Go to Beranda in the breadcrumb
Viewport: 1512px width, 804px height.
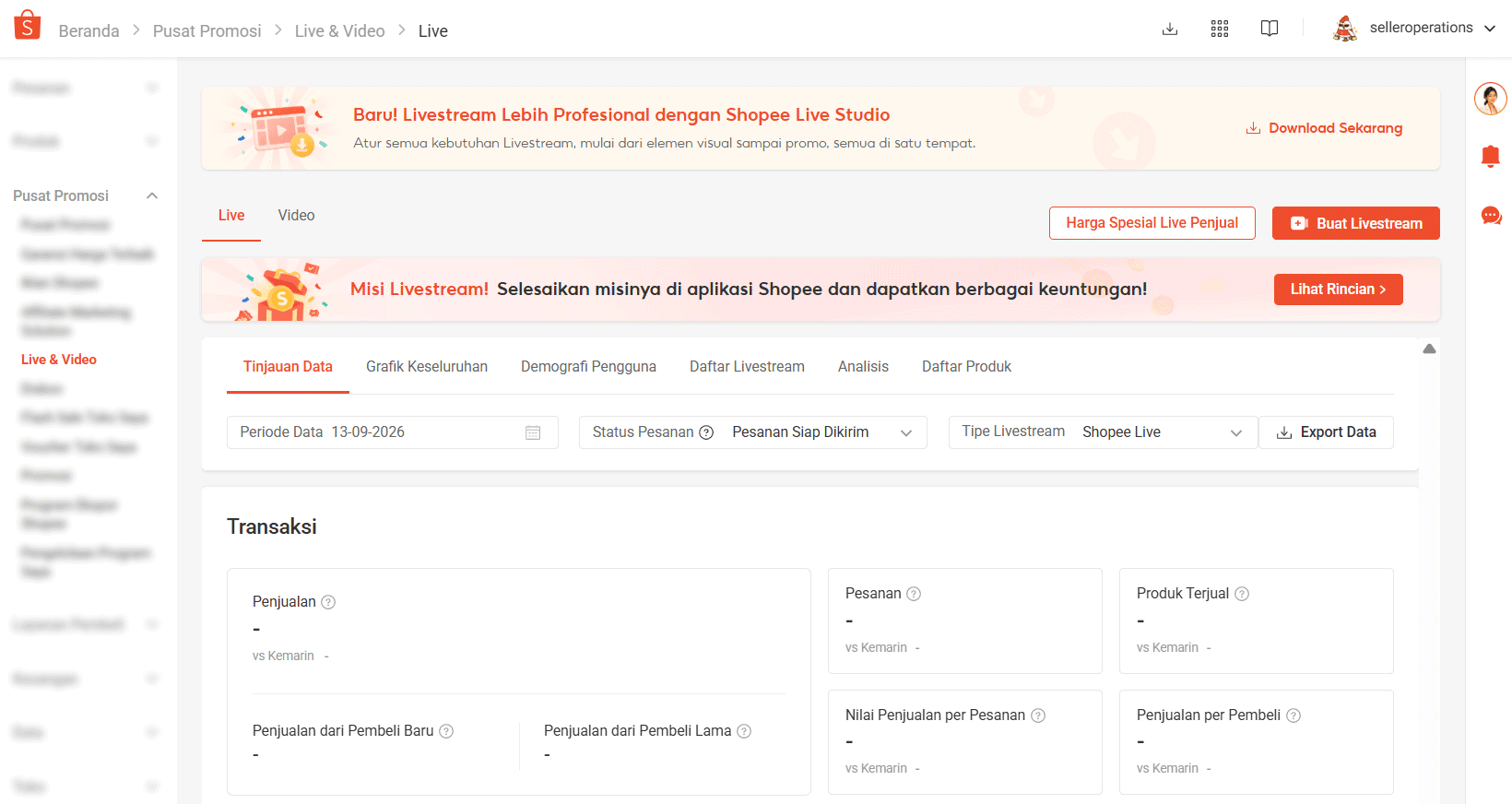pyautogui.click(x=89, y=31)
